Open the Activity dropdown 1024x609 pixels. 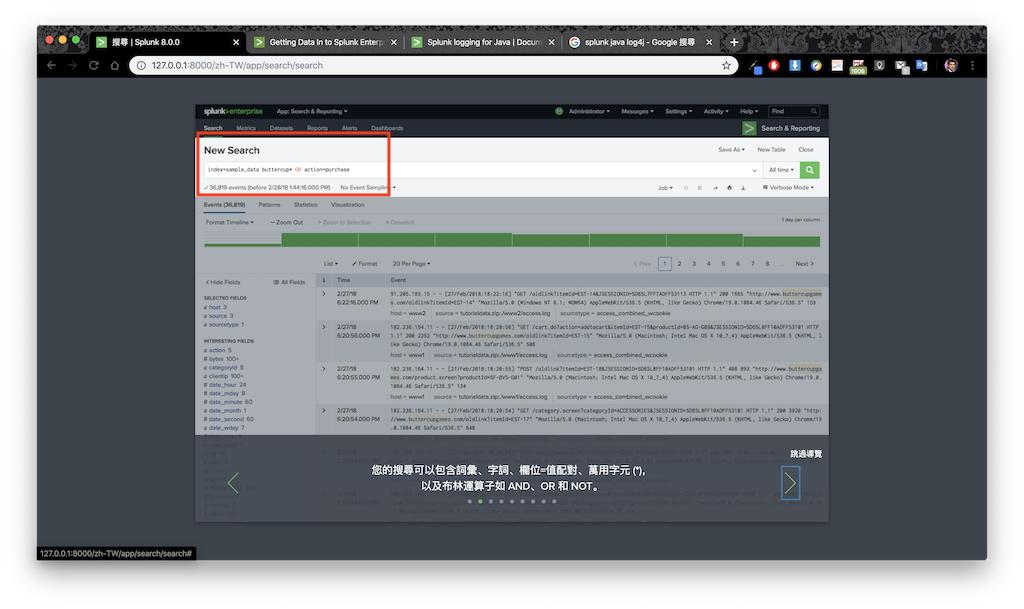(716, 112)
